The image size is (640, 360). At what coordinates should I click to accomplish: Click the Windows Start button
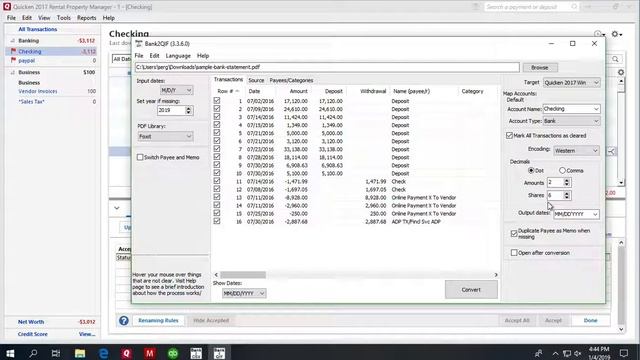pyautogui.click(x=10, y=353)
